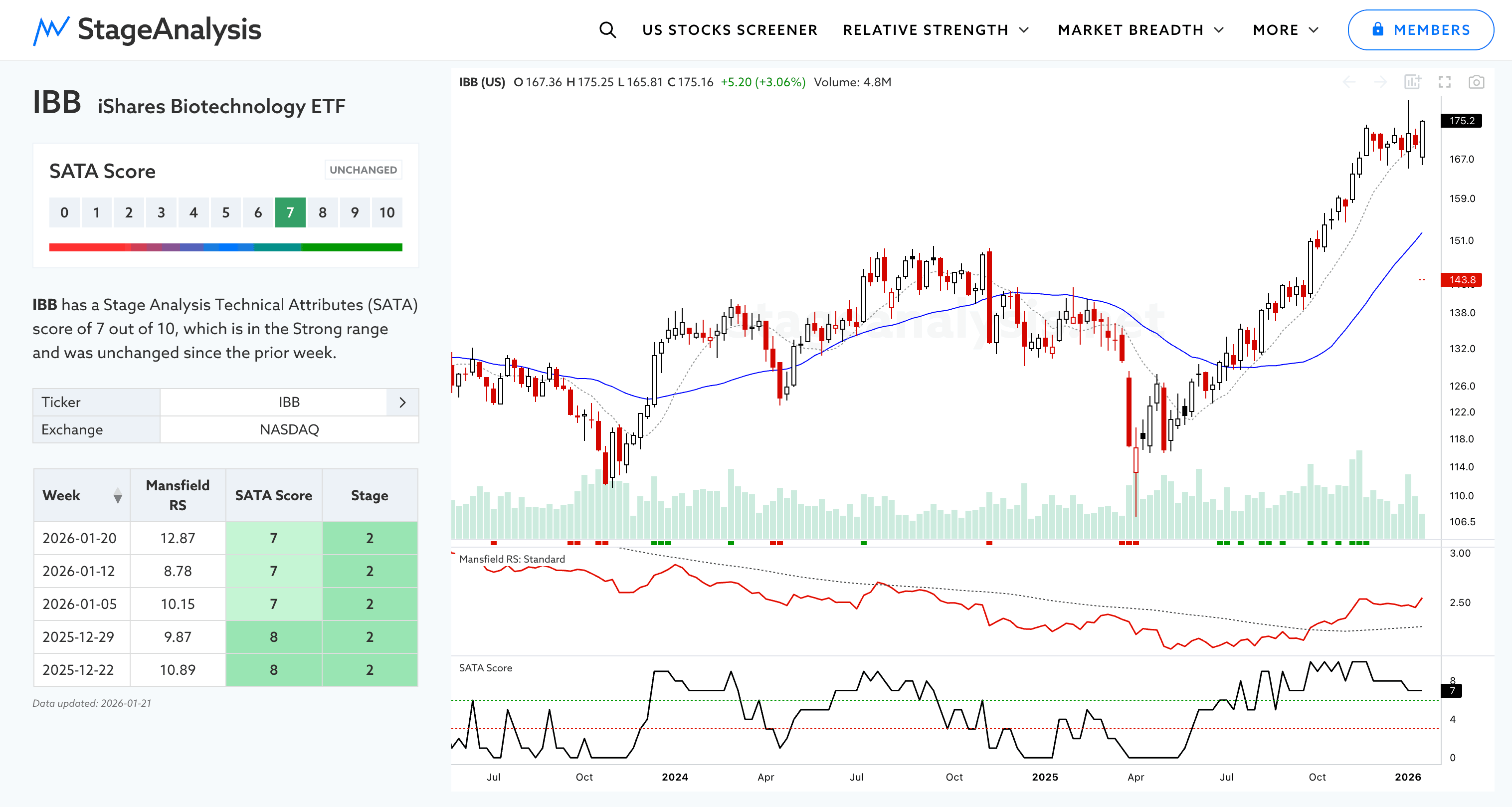This screenshot has height=807, width=1512.
Task: Toggle fullscreen chart view icon
Action: click(1445, 82)
